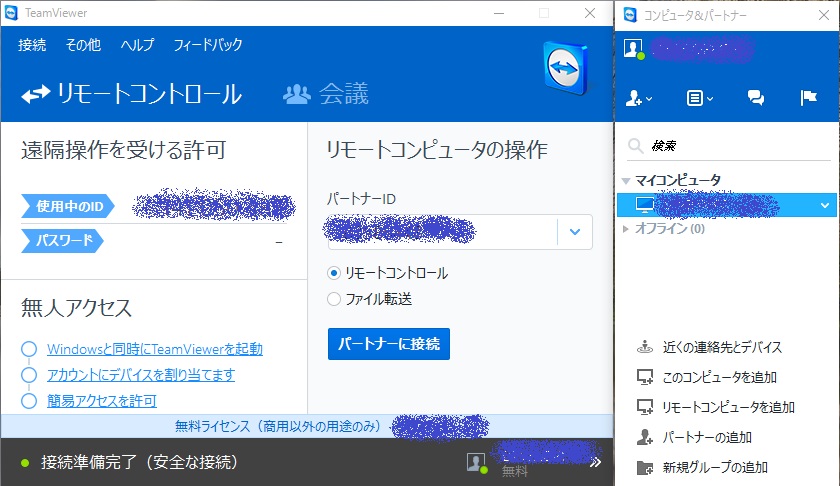840x486 pixels.
Task: Click リモートコンピュータを追加
Action: click(729, 407)
